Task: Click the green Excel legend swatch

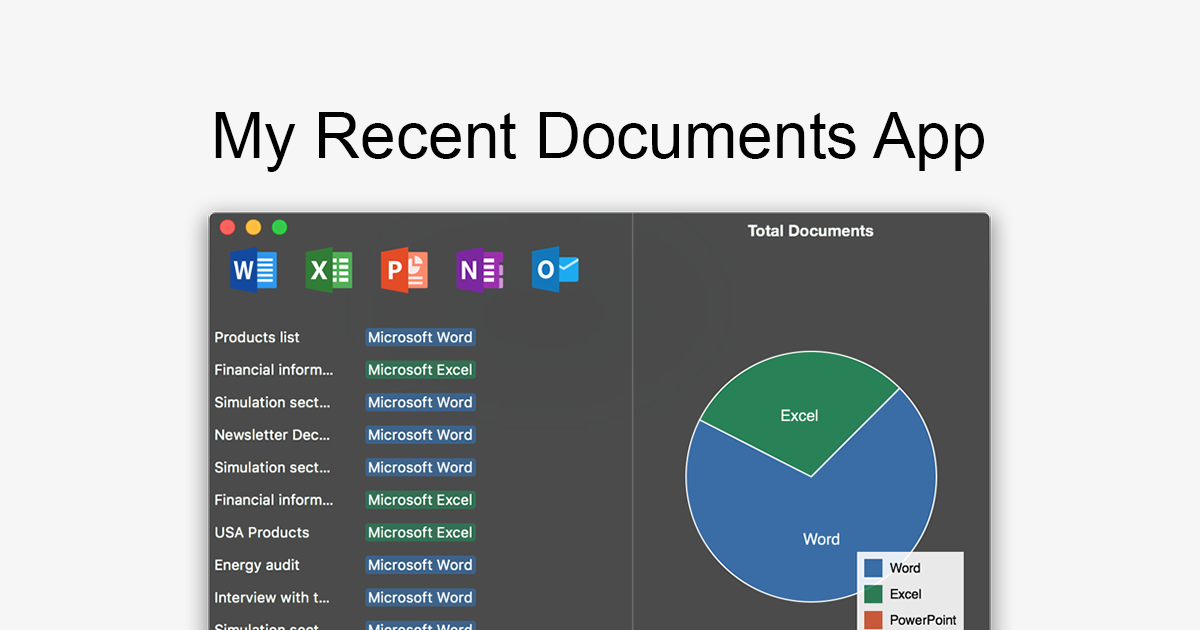Action: [x=873, y=594]
